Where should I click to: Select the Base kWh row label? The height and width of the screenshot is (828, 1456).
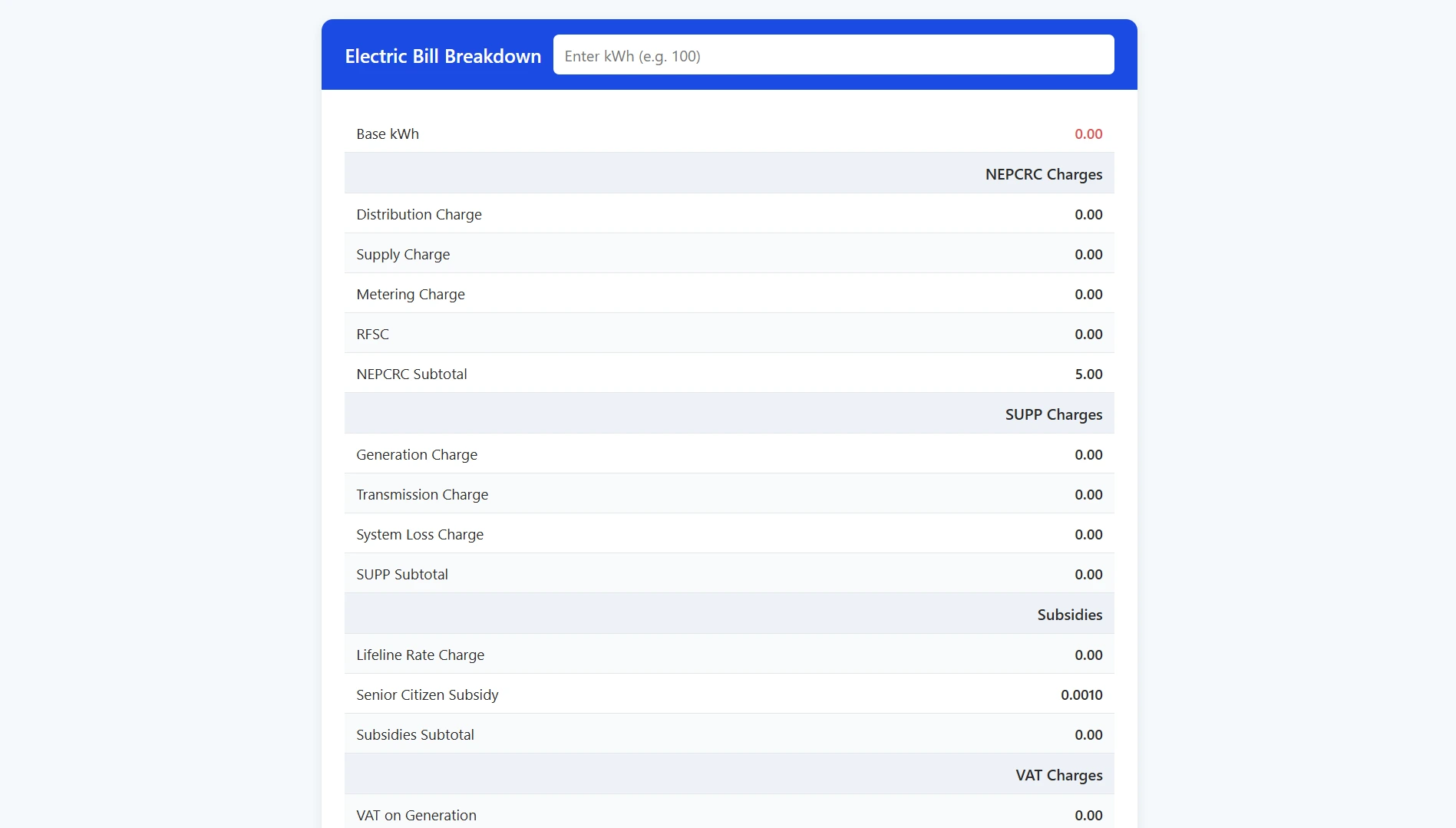pos(388,134)
